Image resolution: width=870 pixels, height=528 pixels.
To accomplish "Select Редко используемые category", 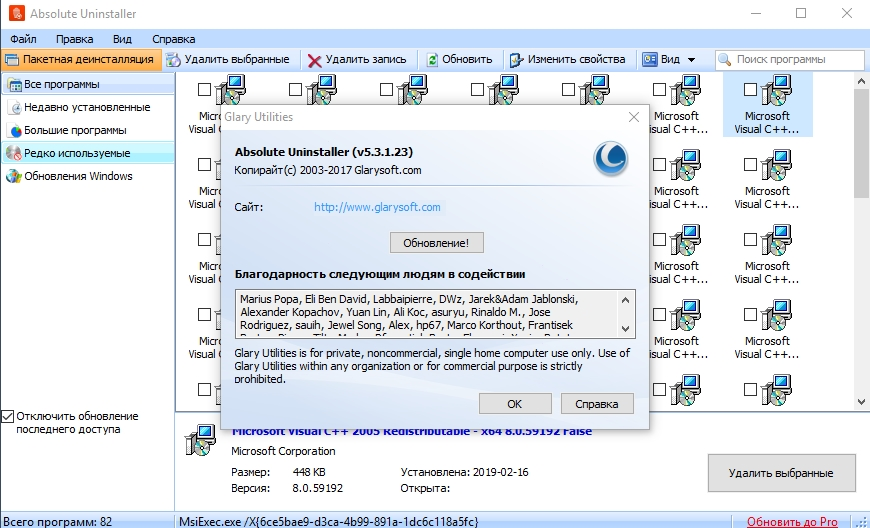I will [88, 153].
